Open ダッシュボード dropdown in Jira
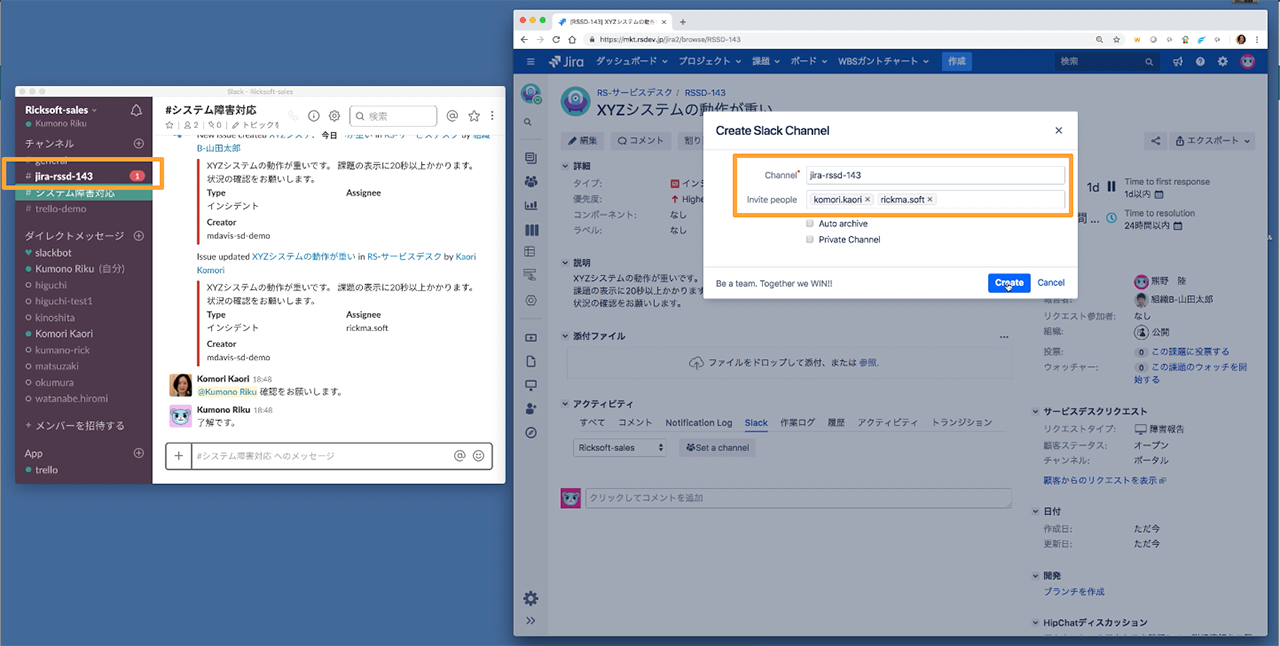This screenshot has height=646, width=1280. (x=632, y=61)
